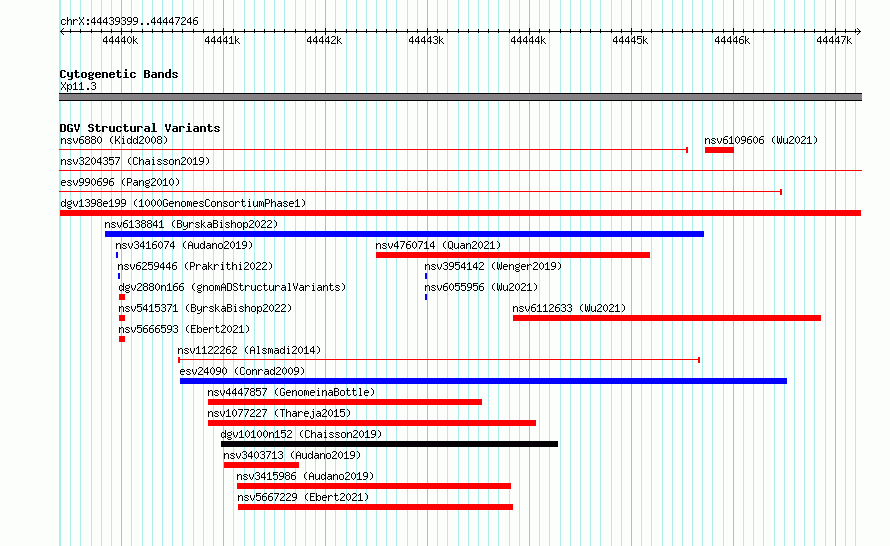Select the nsv6259446 (Prakrithi2022) label

pyautogui.click(x=195, y=266)
